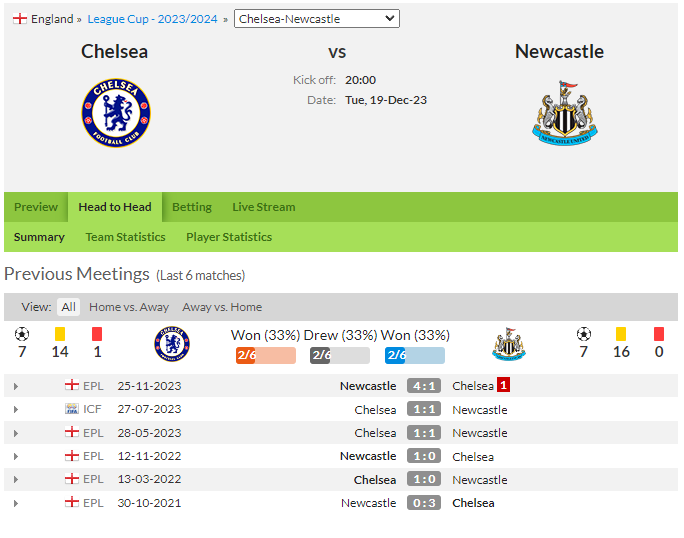Viewport: 684px width, 538px height.
Task: Click the orange 2/6 Chelsea wins bar
Action: (x=266, y=355)
